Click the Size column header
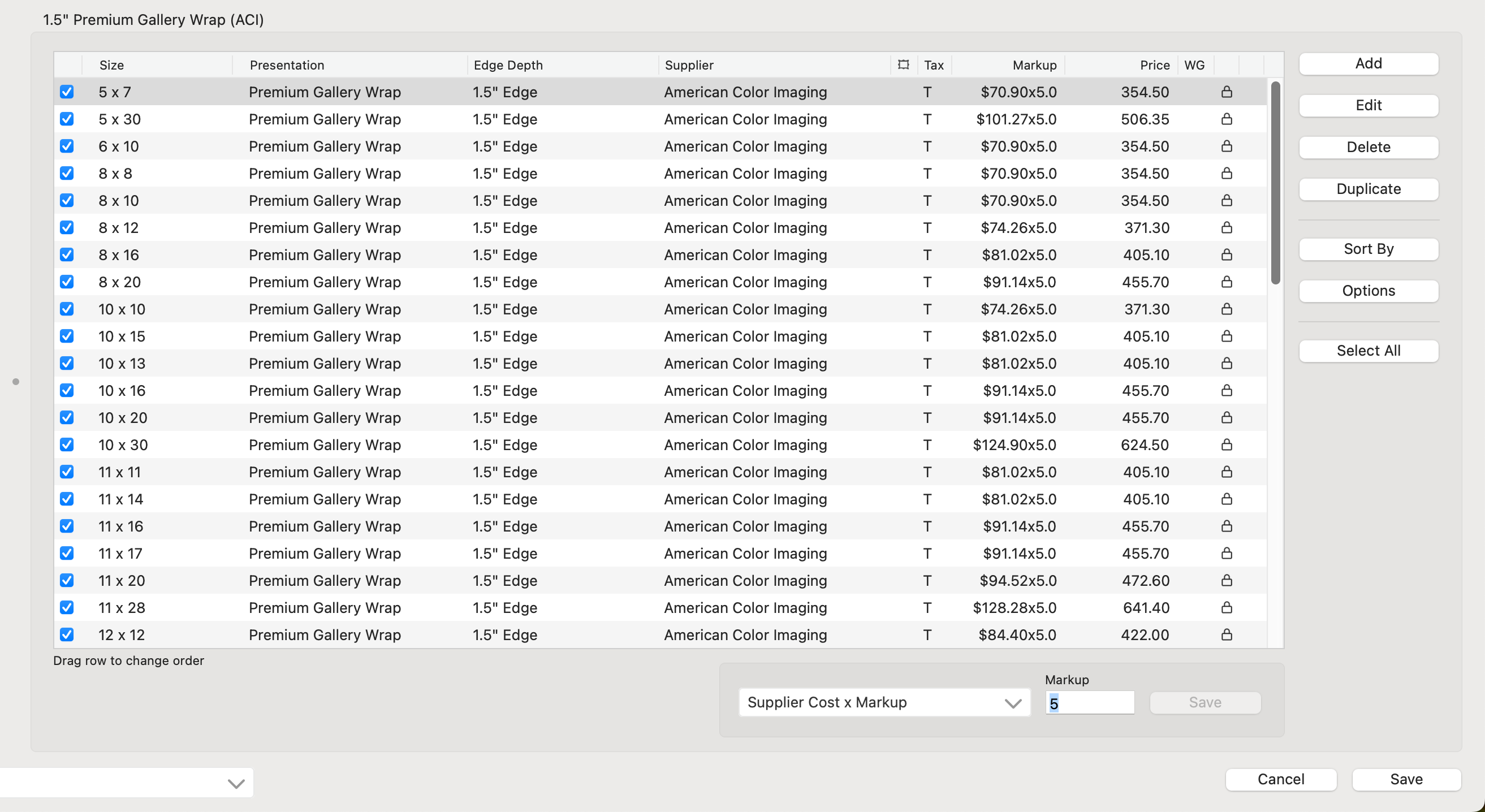 tap(112, 64)
